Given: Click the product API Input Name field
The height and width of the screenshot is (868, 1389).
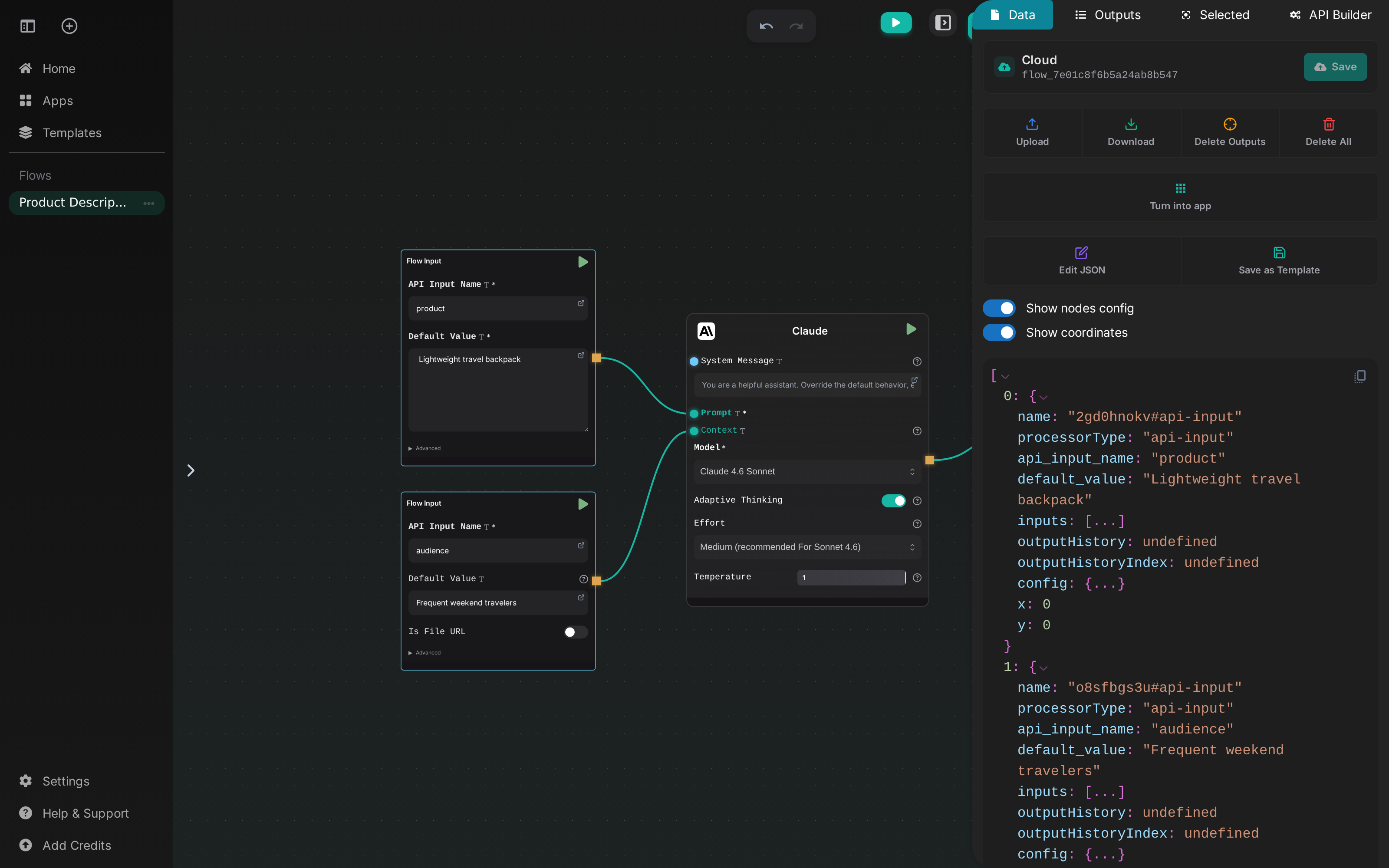Looking at the screenshot, I should click(497, 308).
